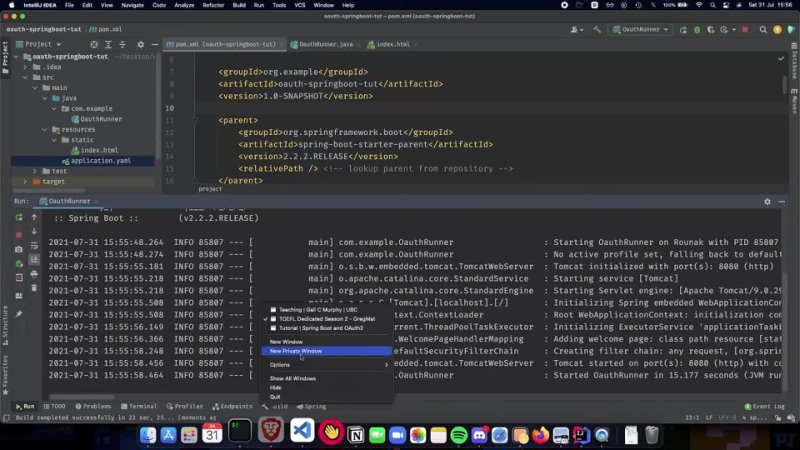
Task: Collapse all icon in Project panel
Action: (x=122, y=45)
